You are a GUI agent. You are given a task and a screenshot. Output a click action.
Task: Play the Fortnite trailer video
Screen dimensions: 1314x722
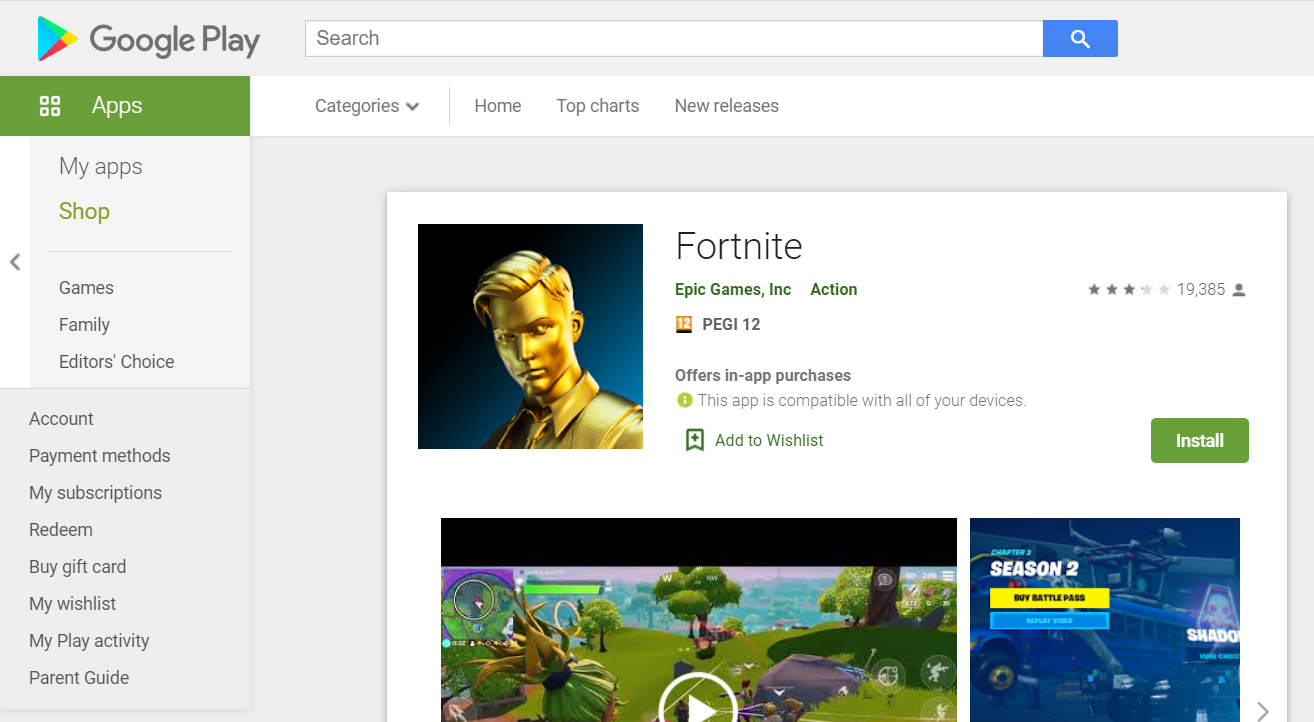click(698, 708)
